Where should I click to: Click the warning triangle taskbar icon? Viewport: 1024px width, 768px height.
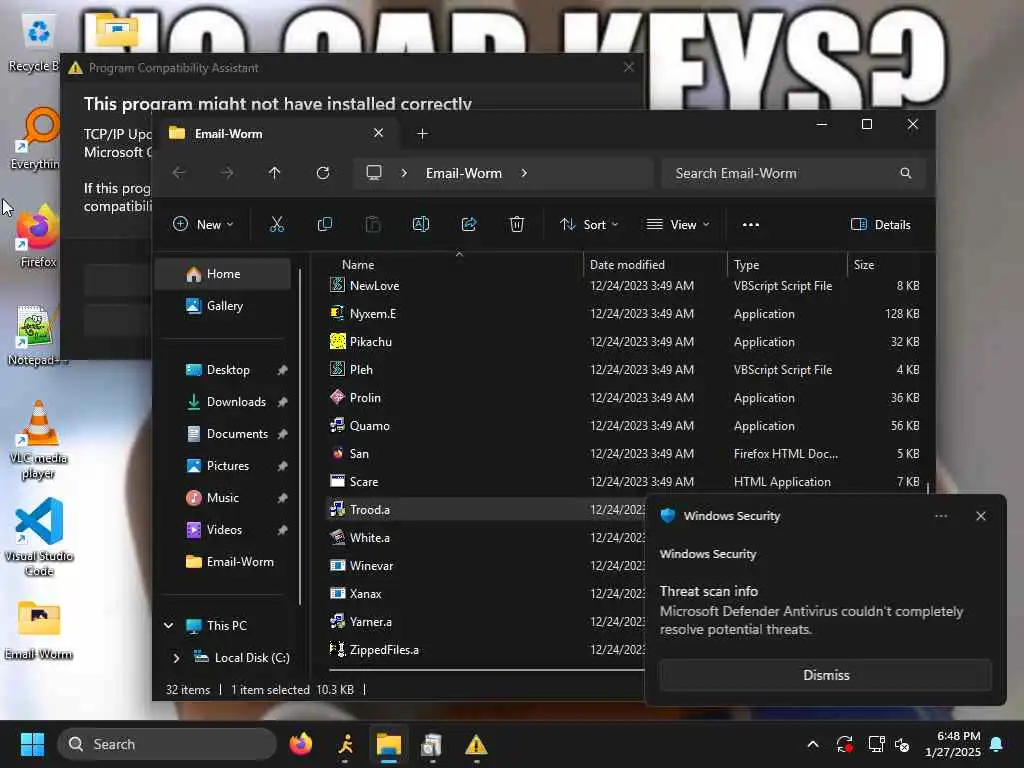(x=476, y=744)
